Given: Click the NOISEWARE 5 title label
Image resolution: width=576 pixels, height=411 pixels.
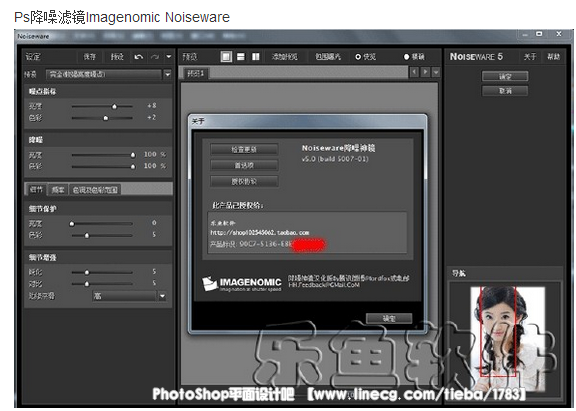Looking at the screenshot, I should click(x=476, y=57).
